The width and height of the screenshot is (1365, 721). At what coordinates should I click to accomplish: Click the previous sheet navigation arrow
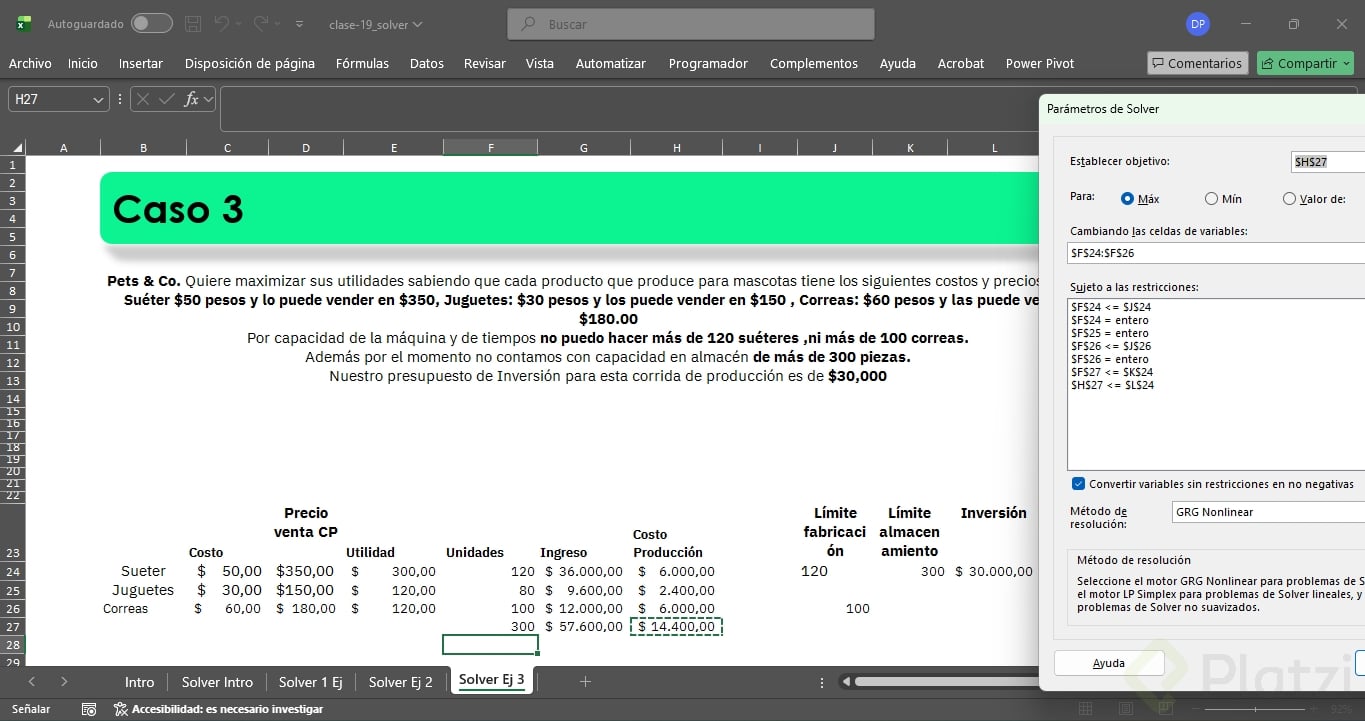[x=32, y=682]
